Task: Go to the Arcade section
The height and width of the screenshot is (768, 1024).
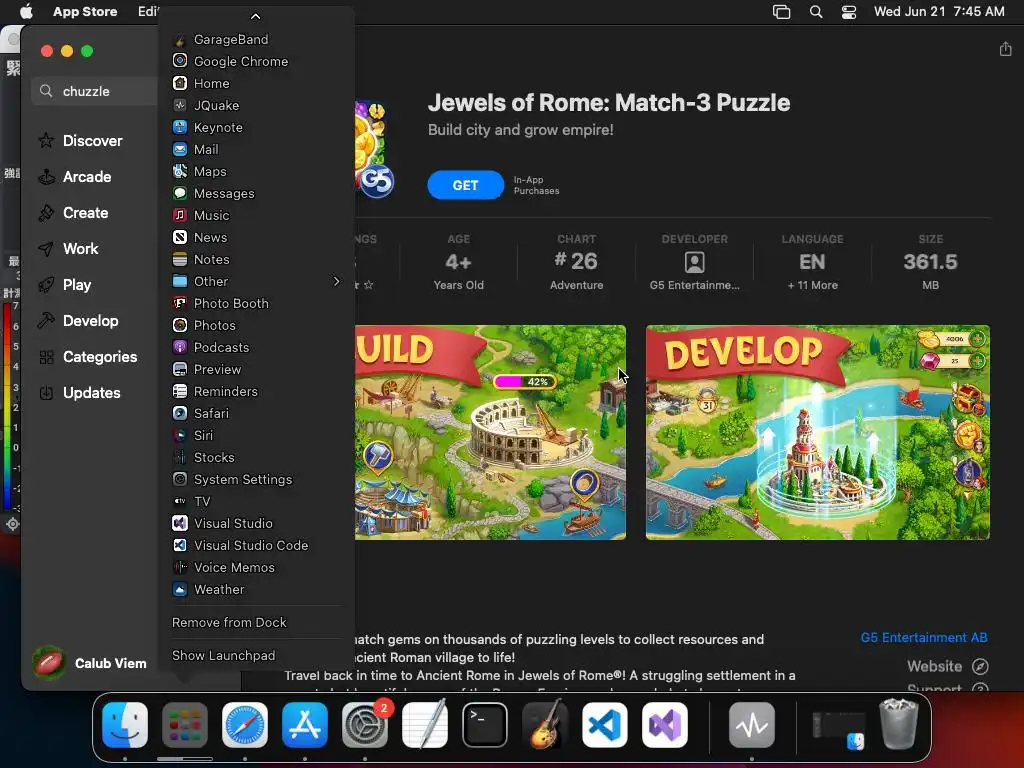Action: click(86, 176)
